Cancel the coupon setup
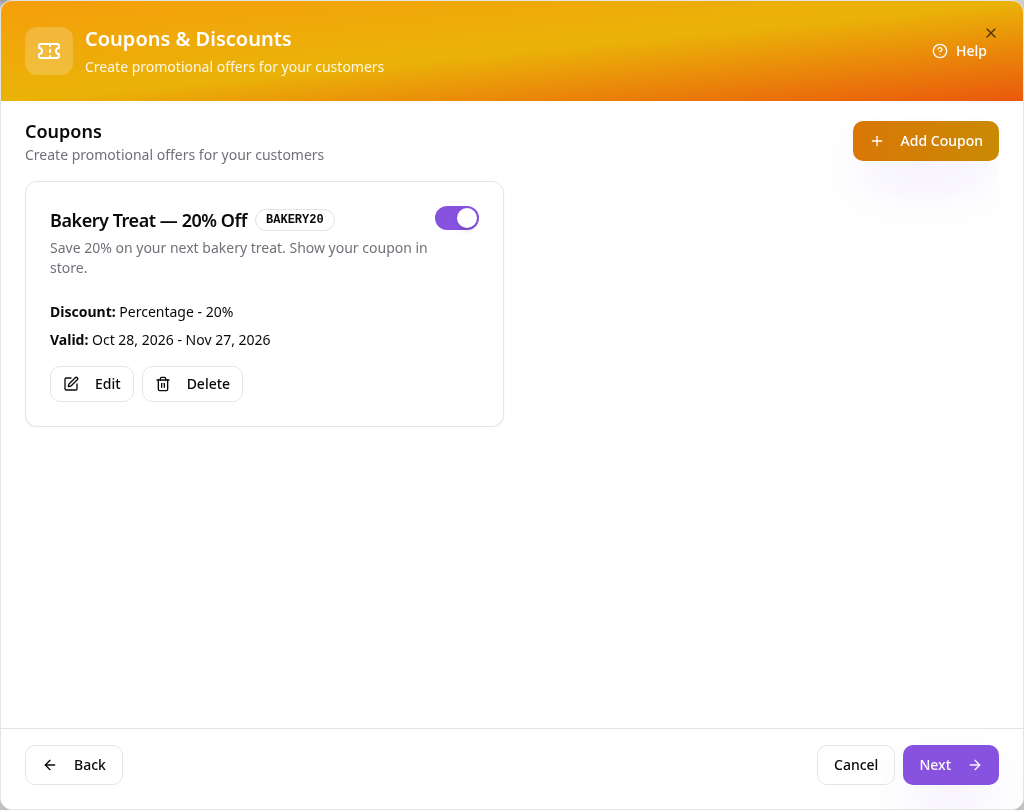 pyautogui.click(x=856, y=765)
